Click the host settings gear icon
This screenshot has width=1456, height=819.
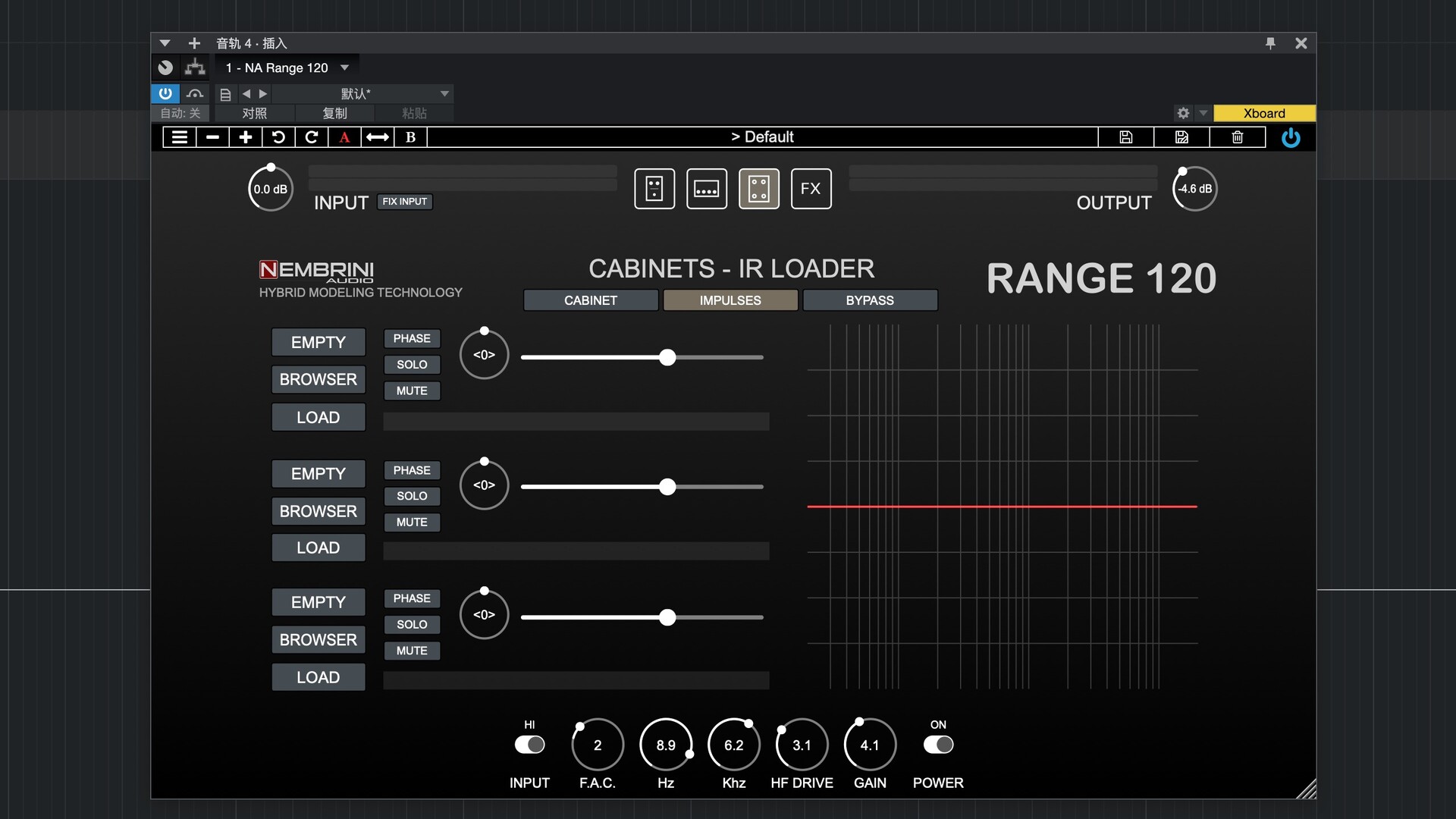tap(1183, 113)
